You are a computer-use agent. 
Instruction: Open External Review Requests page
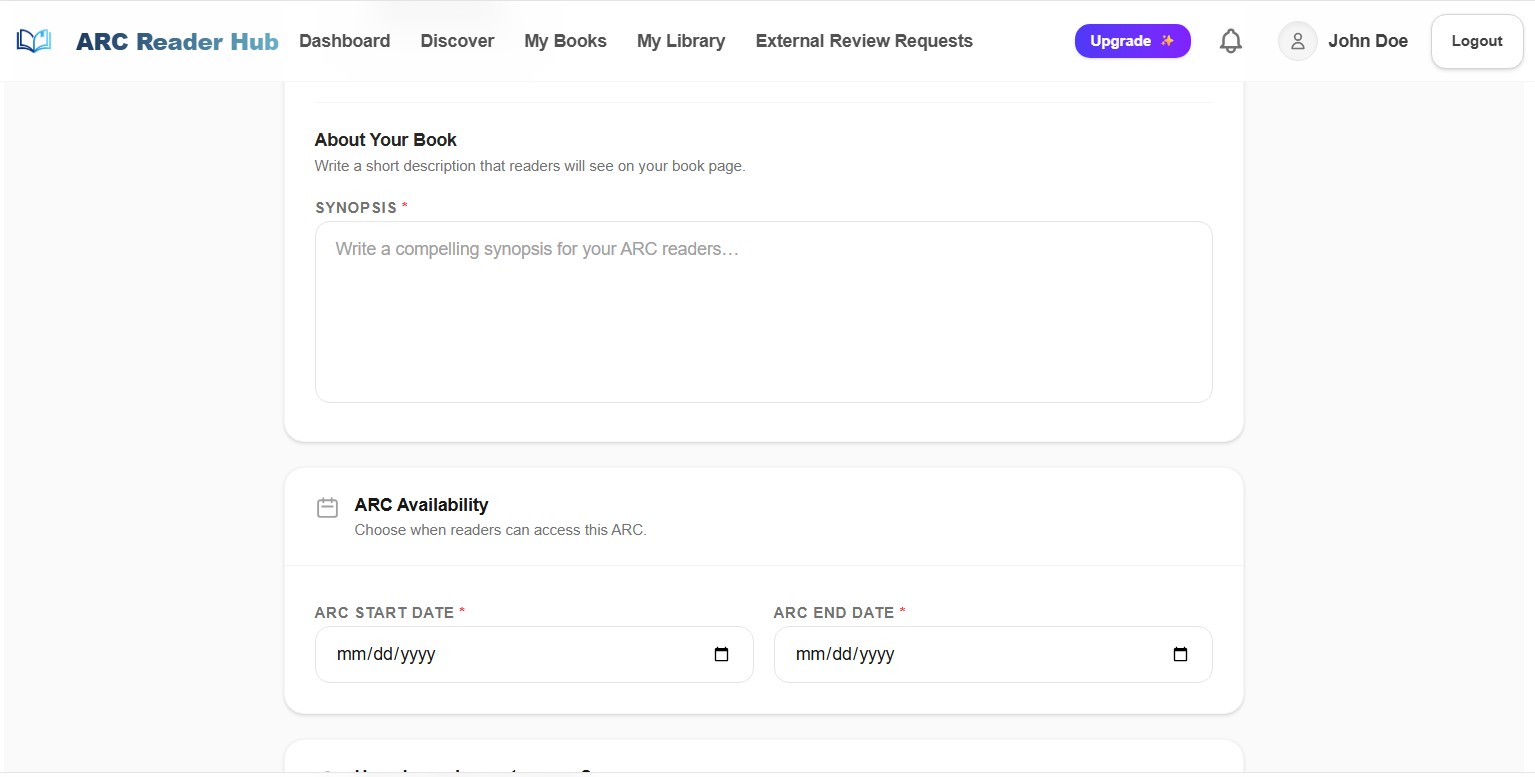pos(864,41)
